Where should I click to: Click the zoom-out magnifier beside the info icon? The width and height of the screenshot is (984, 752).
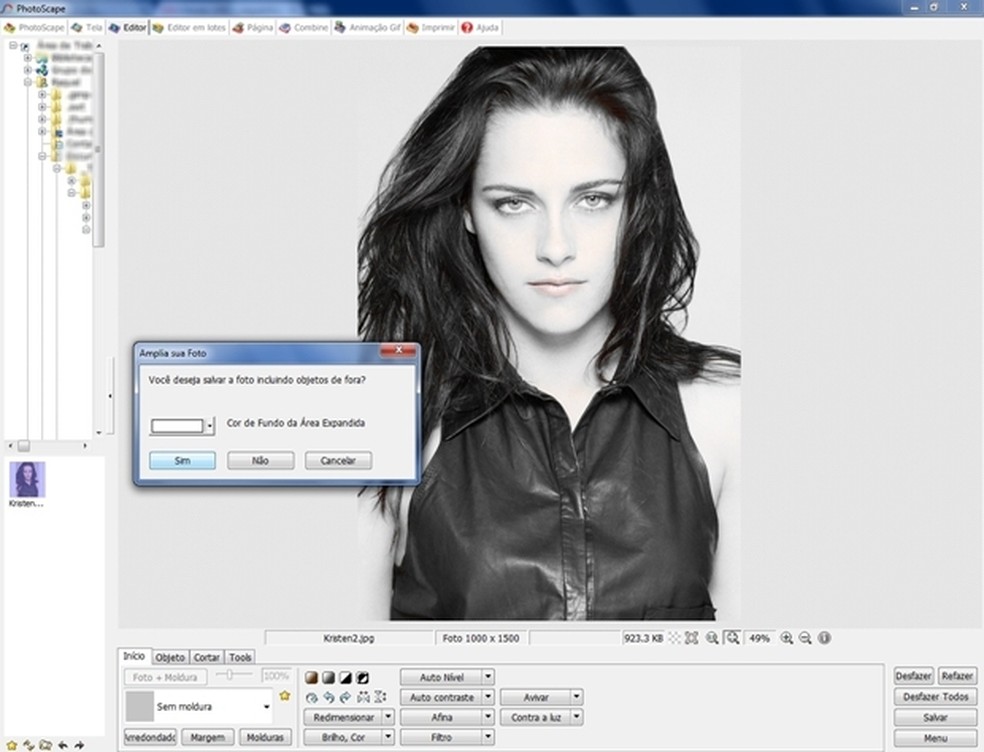point(805,638)
